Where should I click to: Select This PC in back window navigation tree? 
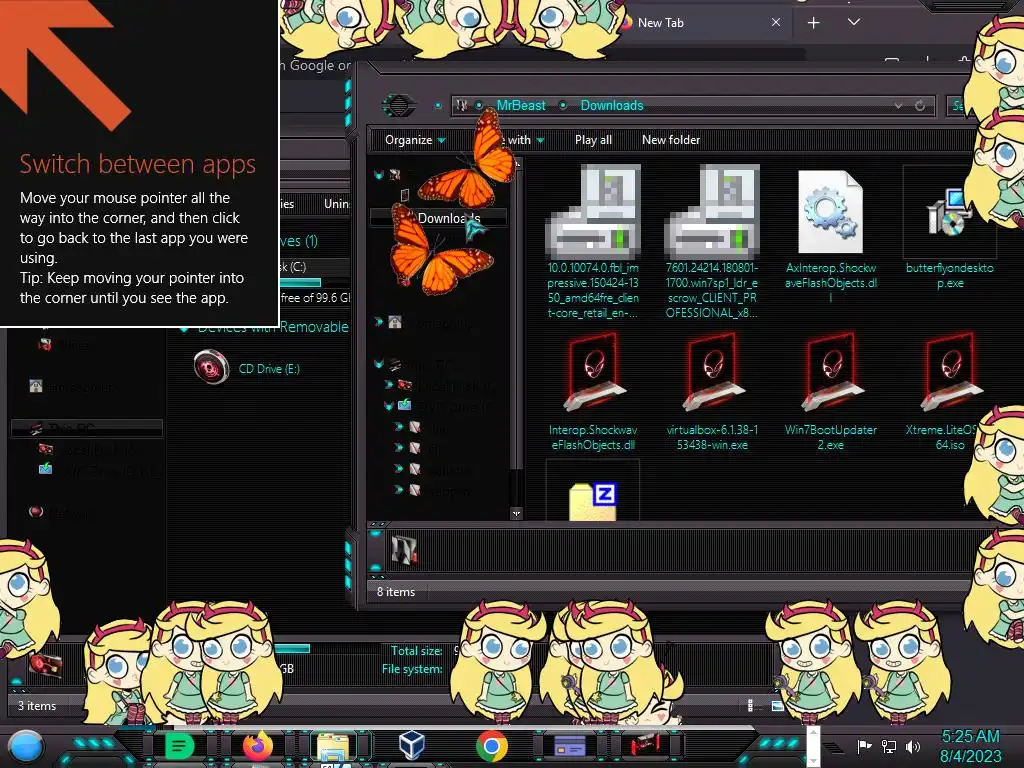click(86, 428)
